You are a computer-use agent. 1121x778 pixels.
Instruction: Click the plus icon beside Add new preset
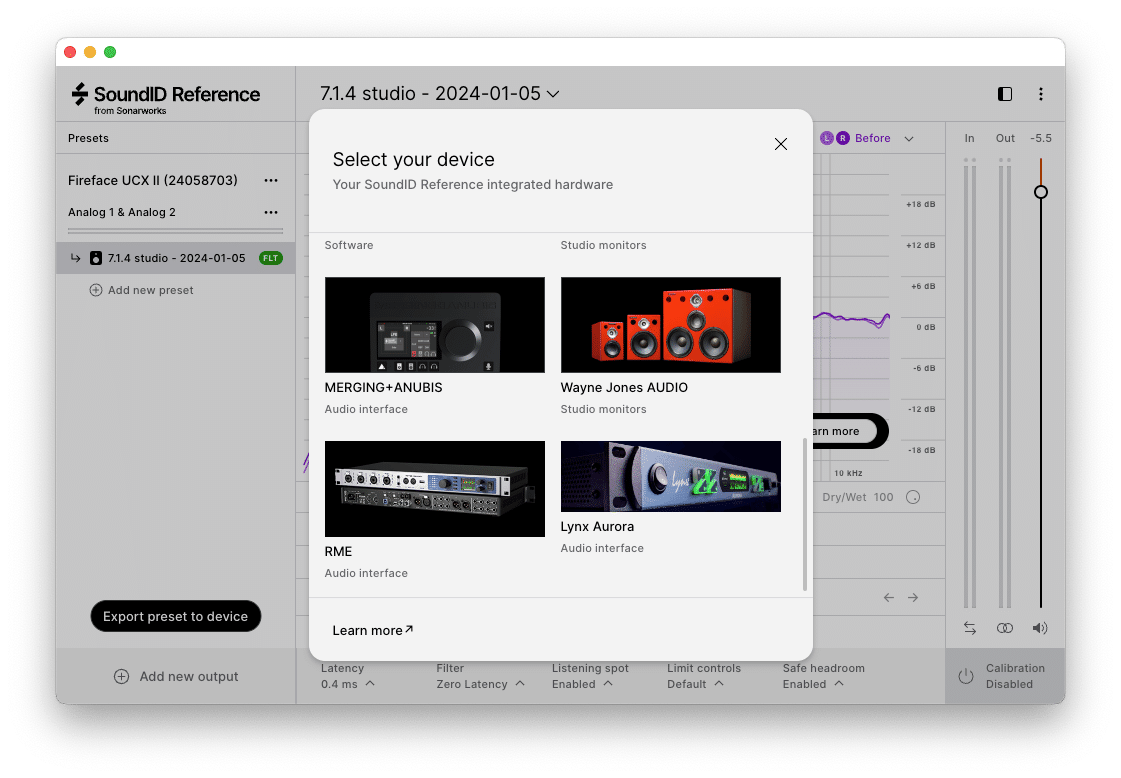click(96, 290)
